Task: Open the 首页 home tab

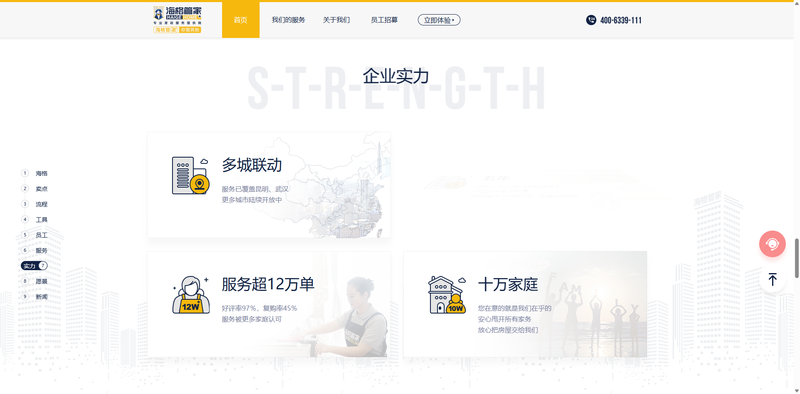Action: point(240,20)
